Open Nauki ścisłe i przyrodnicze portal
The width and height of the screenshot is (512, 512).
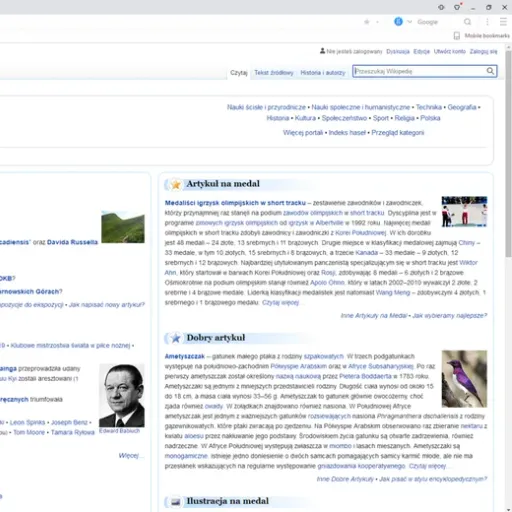(x=266, y=107)
